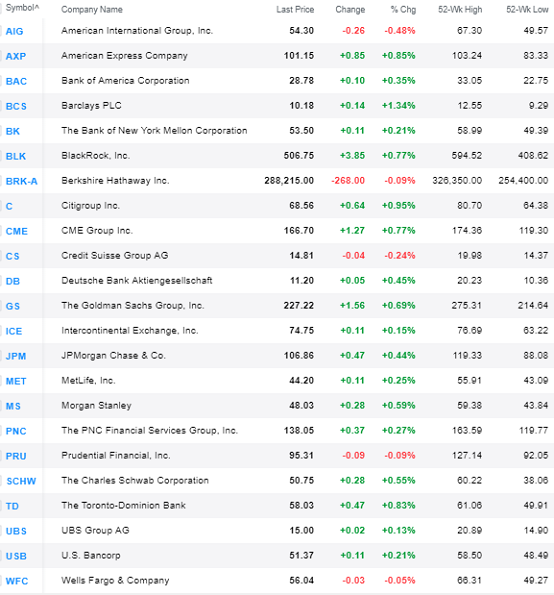Open the JPM symbol link
The image size is (554, 595).
pyautogui.click(x=16, y=356)
